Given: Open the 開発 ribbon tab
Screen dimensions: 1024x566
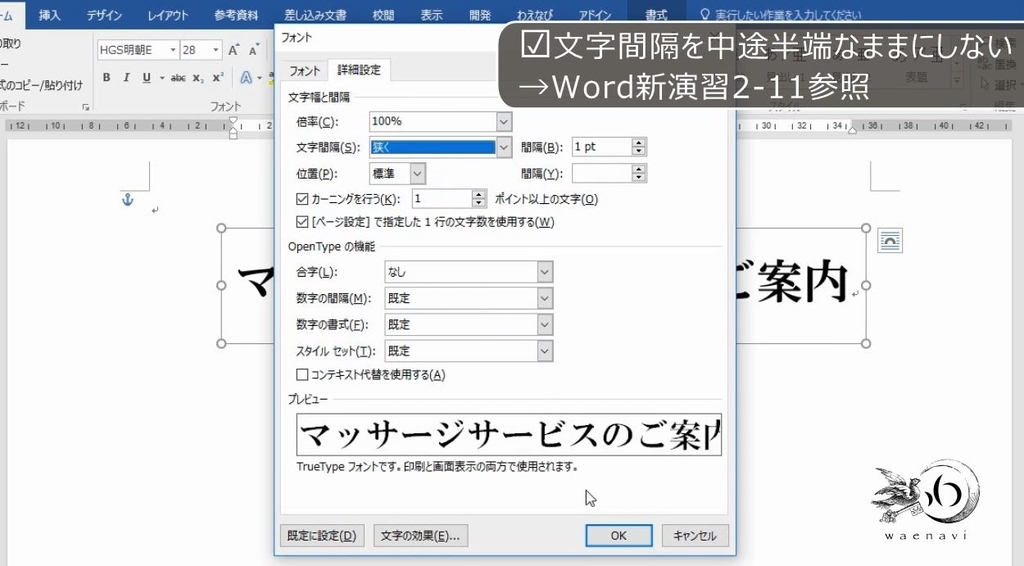Looking at the screenshot, I should point(480,14).
